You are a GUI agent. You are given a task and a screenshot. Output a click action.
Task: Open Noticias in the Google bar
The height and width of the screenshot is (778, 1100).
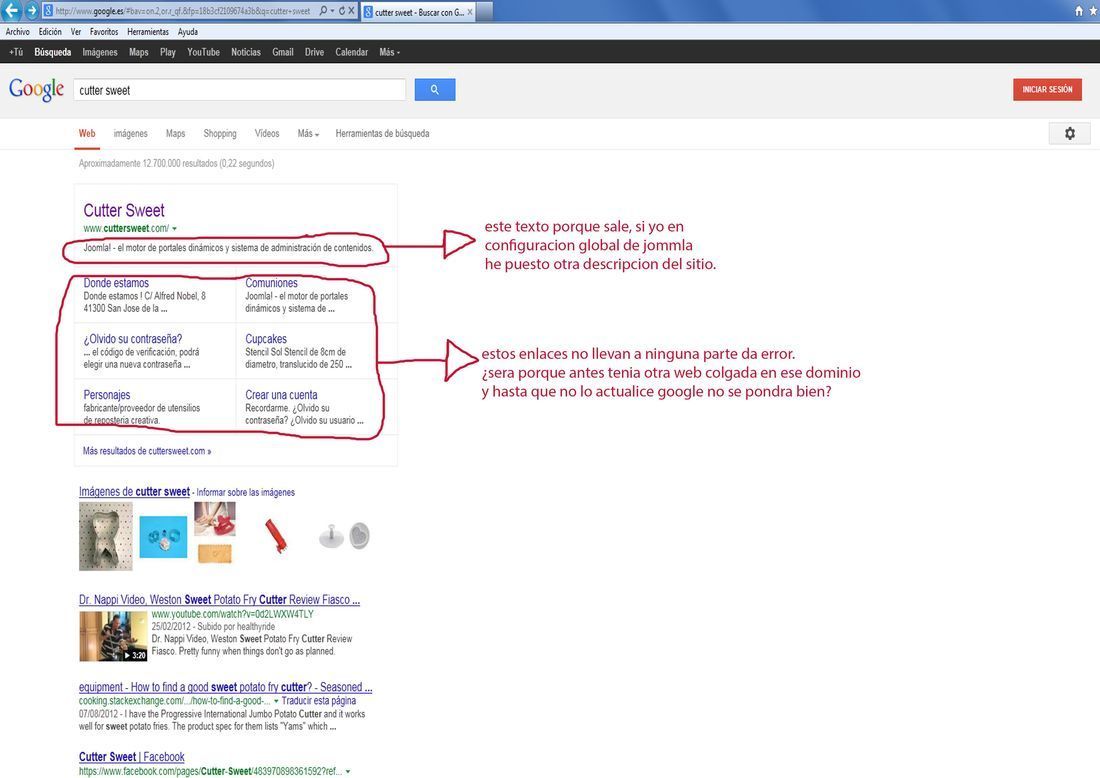[x=246, y=52]
